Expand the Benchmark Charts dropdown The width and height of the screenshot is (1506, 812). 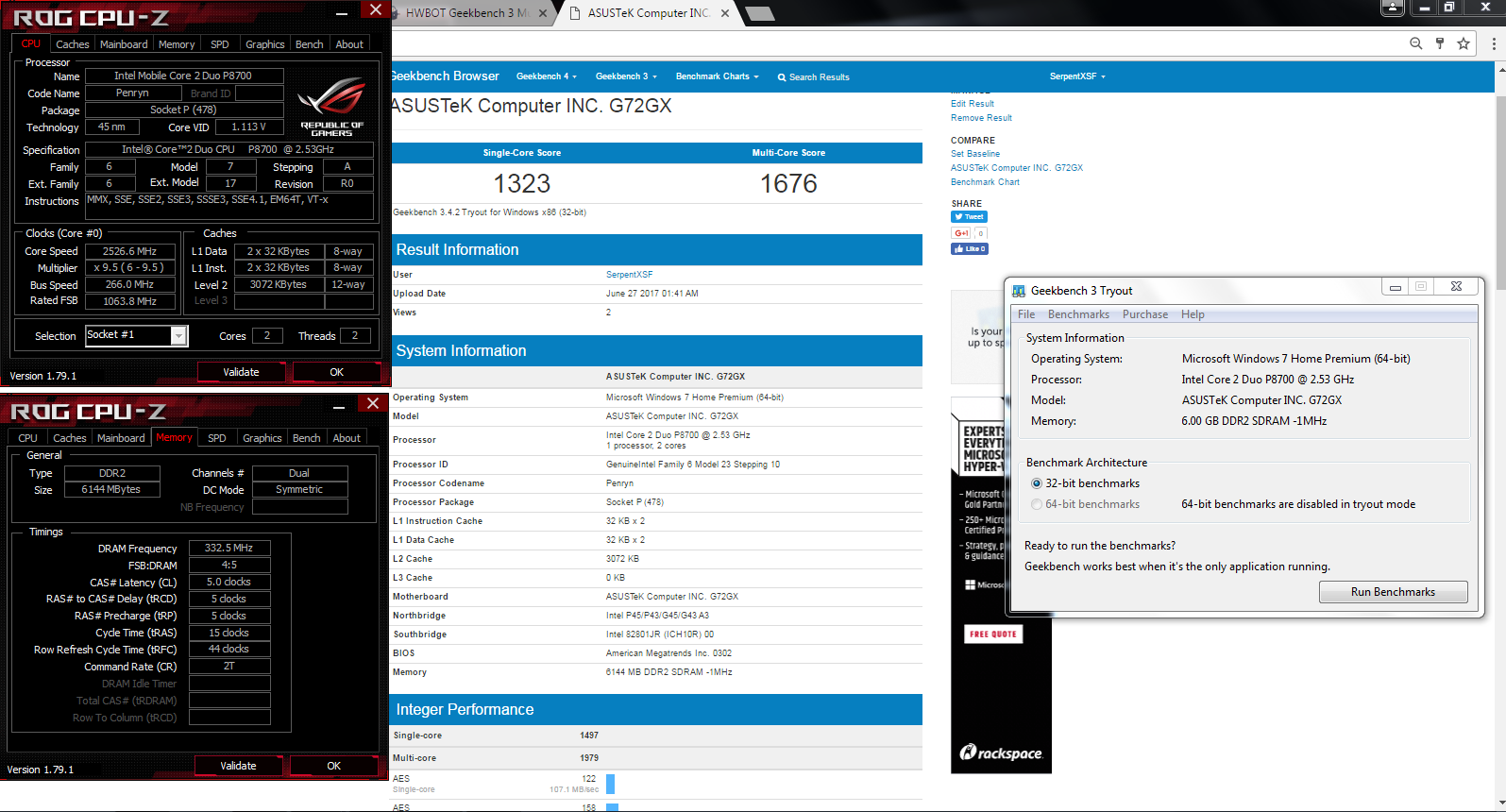(717, 76)
